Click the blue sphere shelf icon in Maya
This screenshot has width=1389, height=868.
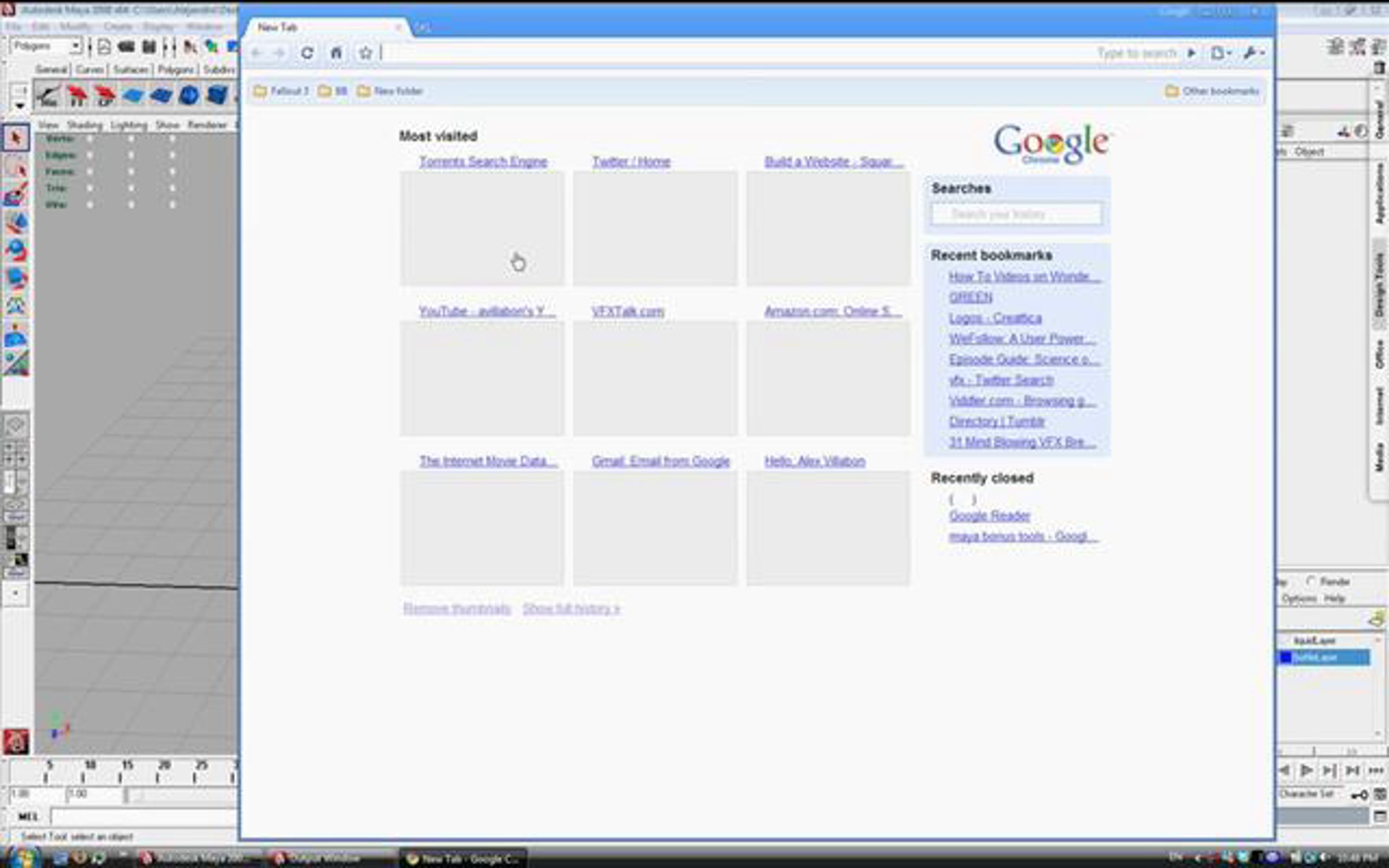(x=189, y=95)
